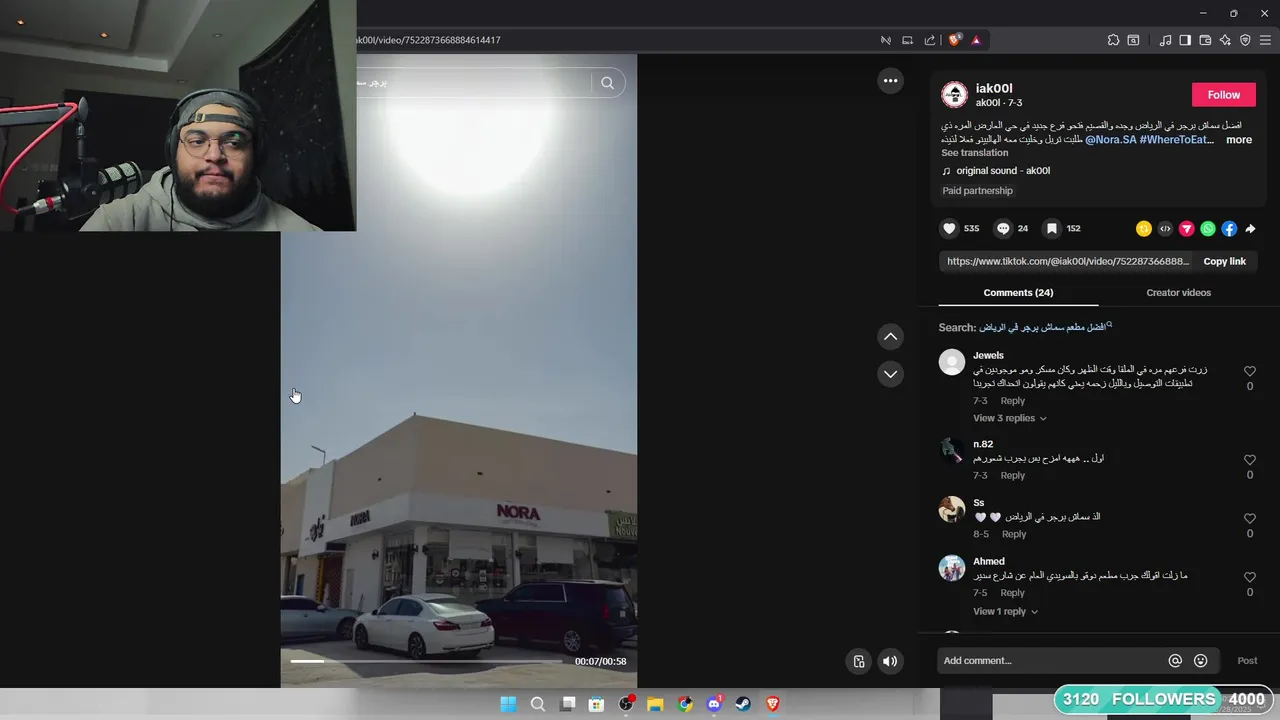Open the three-dot more options menu on the video
The image size is (1280, 720).
click(x=890, y=80)
